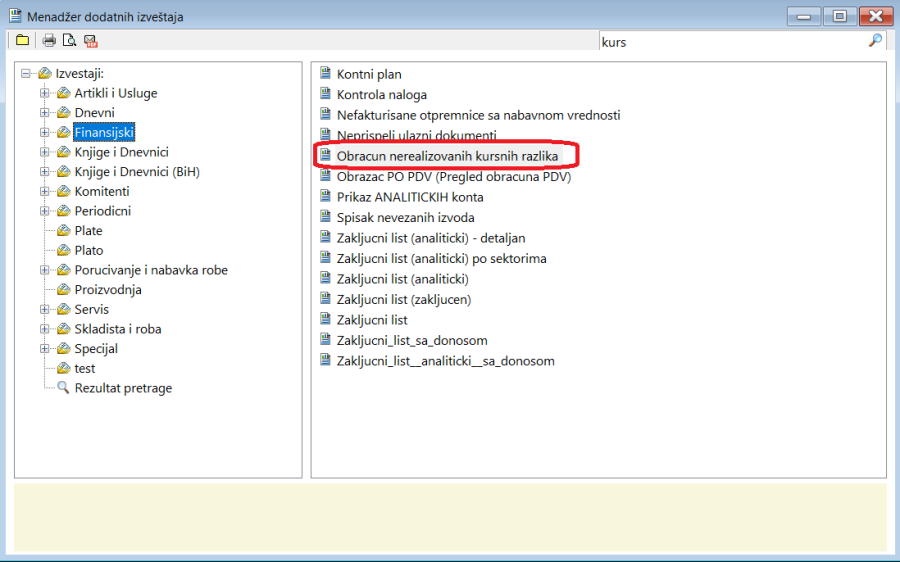Viewport: 900px width, 562px height.
Task: Click the Rezultat pretrage magnifier icon
Action: 63,387
